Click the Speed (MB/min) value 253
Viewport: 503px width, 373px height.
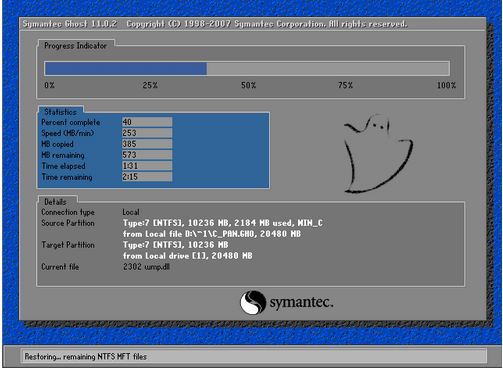147,133
